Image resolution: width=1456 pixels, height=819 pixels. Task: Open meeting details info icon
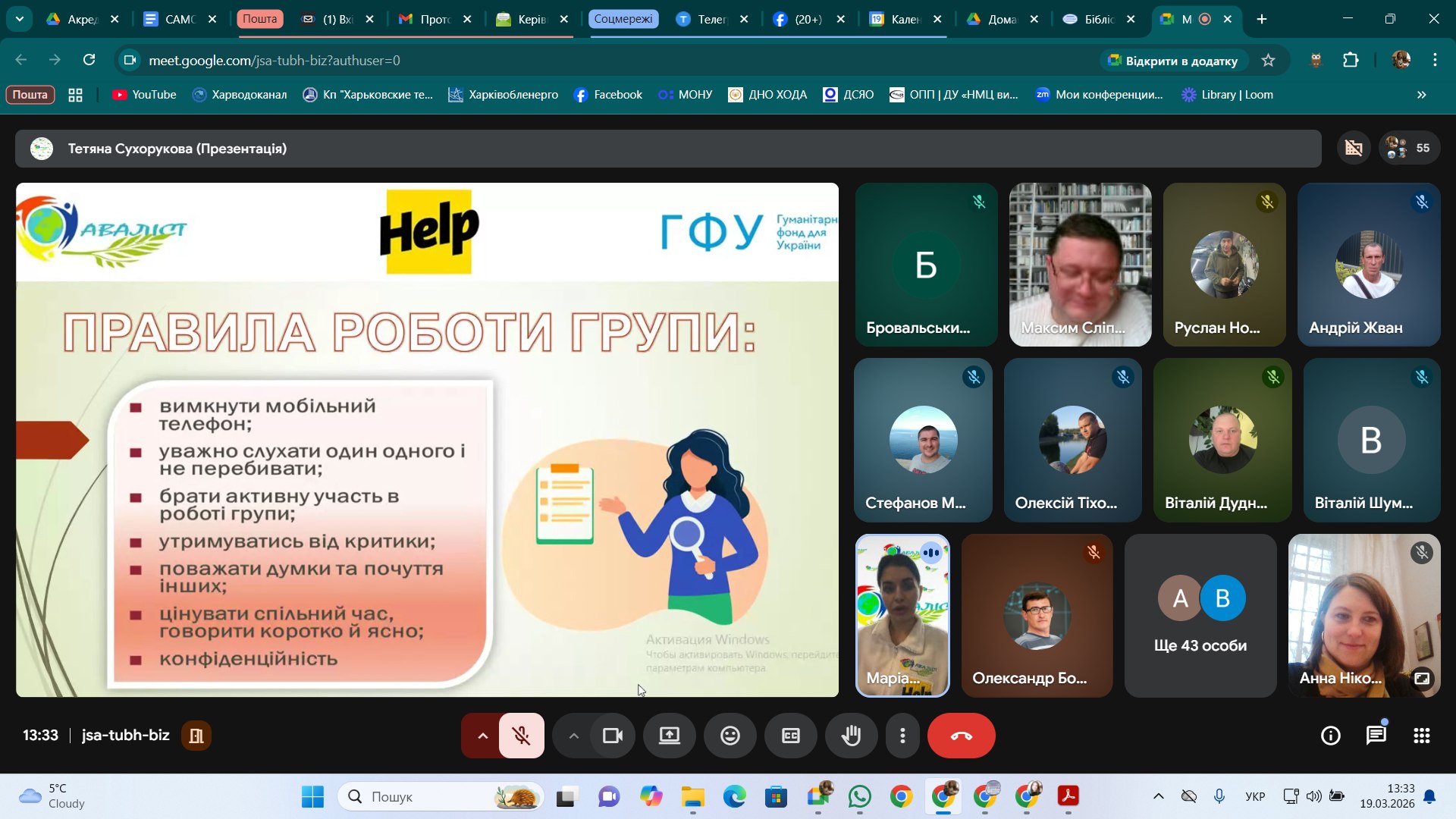tap(1330, 736)
